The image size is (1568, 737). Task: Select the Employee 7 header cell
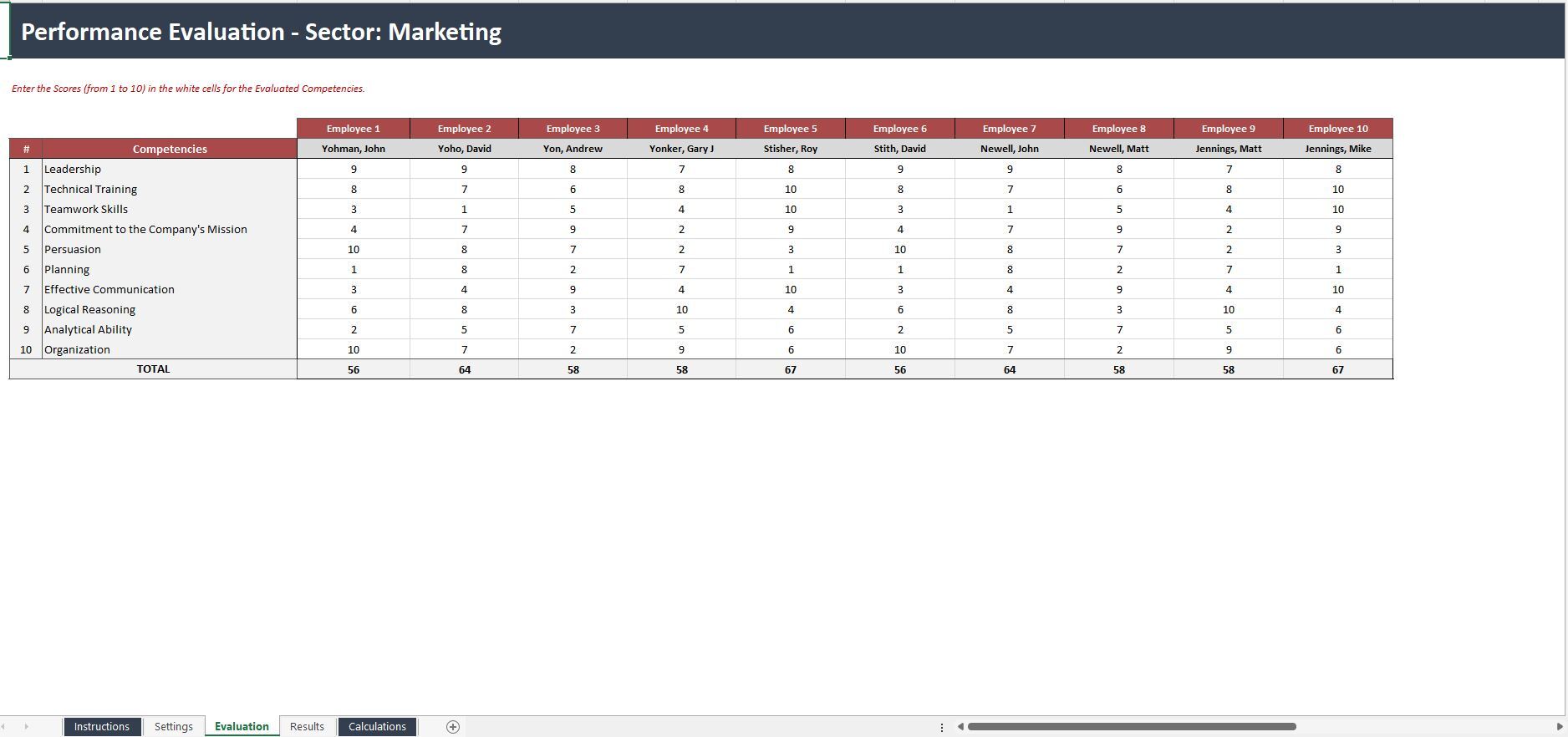click(1010, 129)
